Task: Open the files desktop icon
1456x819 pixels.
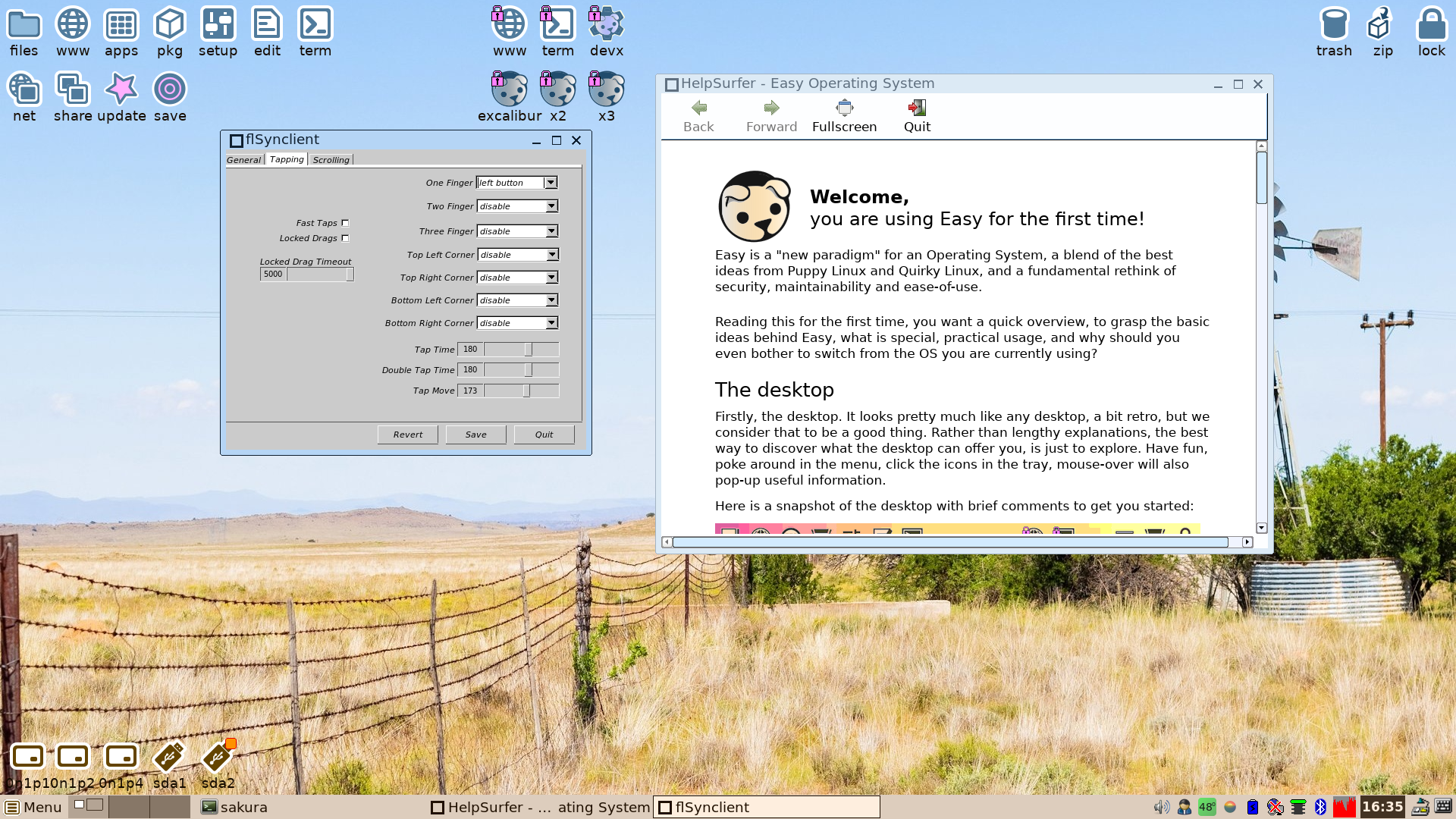Action: [24, 32]
